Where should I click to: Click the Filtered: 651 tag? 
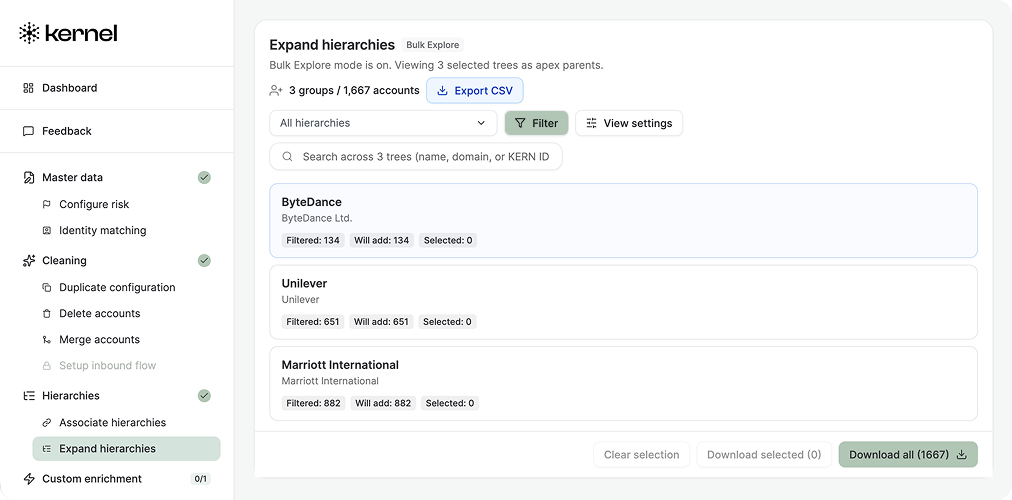[313, 322]
